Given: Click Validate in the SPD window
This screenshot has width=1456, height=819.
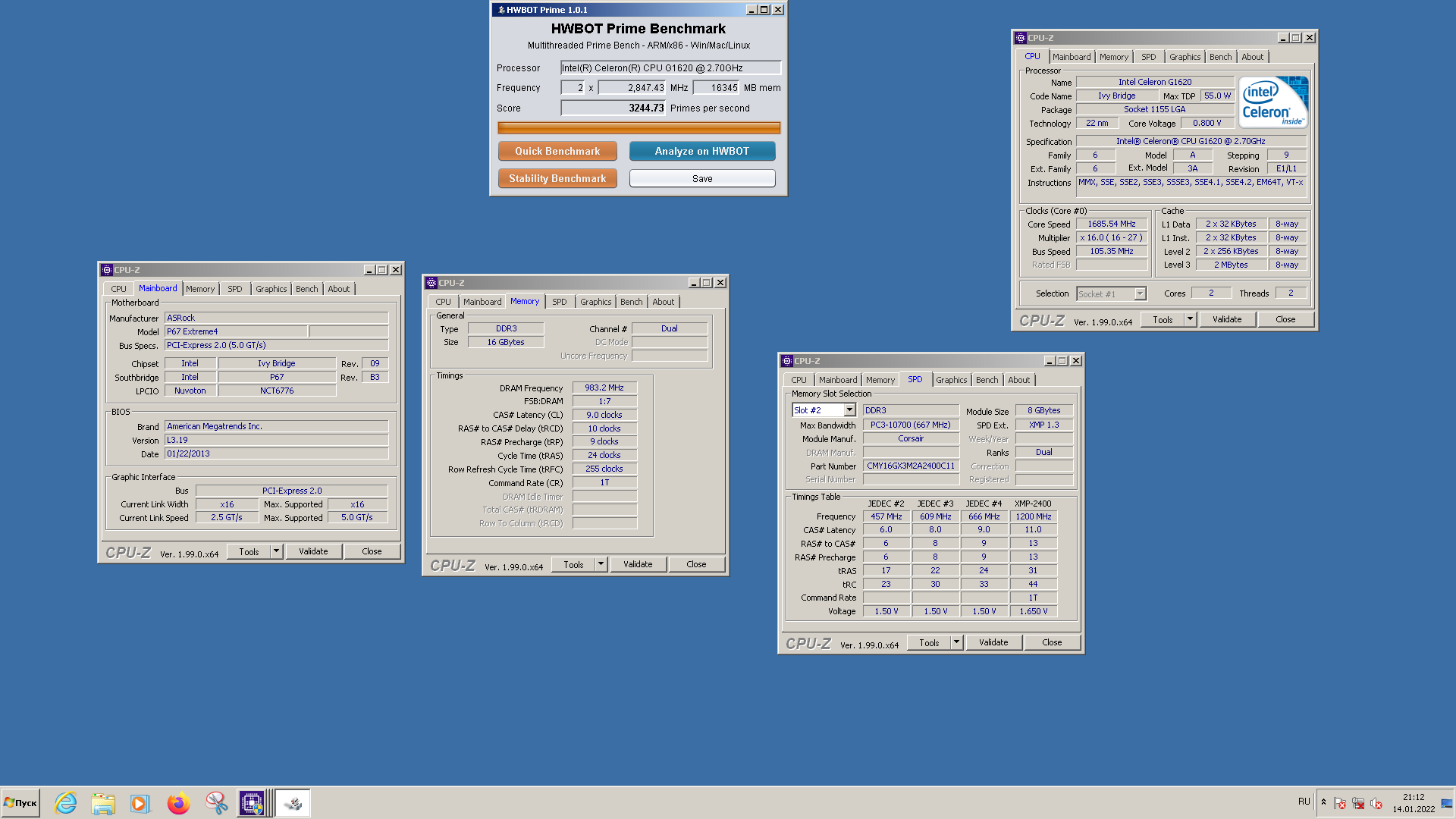Looking at the screenshot, I should 993,642.
